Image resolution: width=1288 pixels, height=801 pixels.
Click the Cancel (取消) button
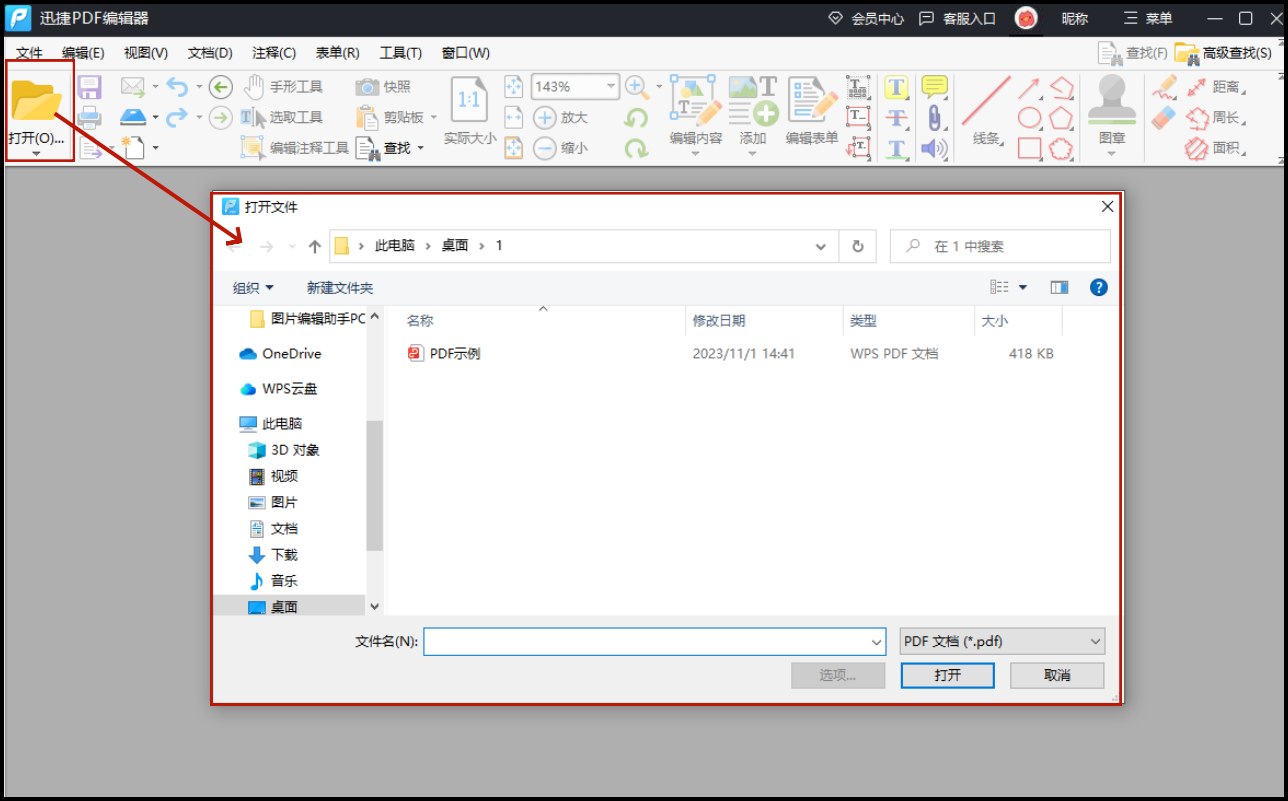pos(1057,675)
